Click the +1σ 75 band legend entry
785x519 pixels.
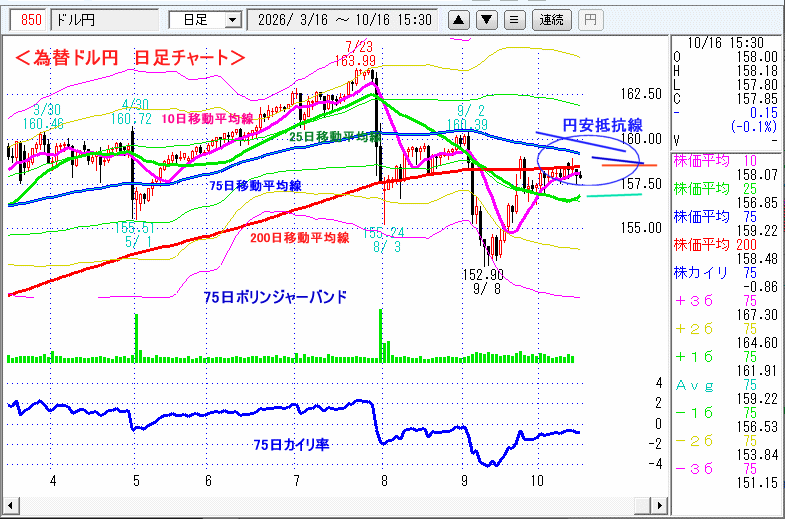click(715, 357)
